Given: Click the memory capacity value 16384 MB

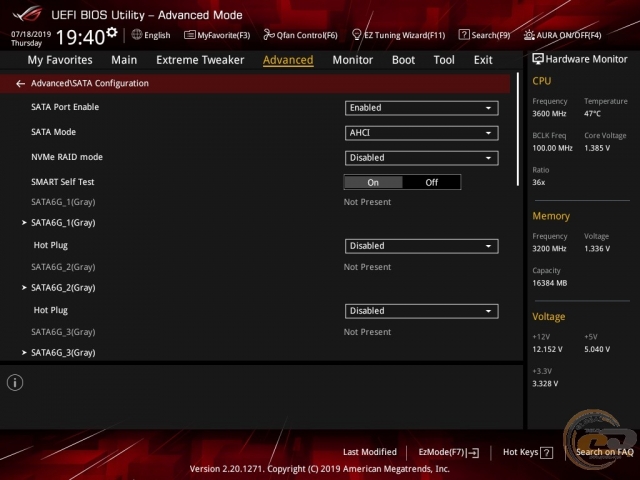Looking at the screenshot, I should (550, 283).
